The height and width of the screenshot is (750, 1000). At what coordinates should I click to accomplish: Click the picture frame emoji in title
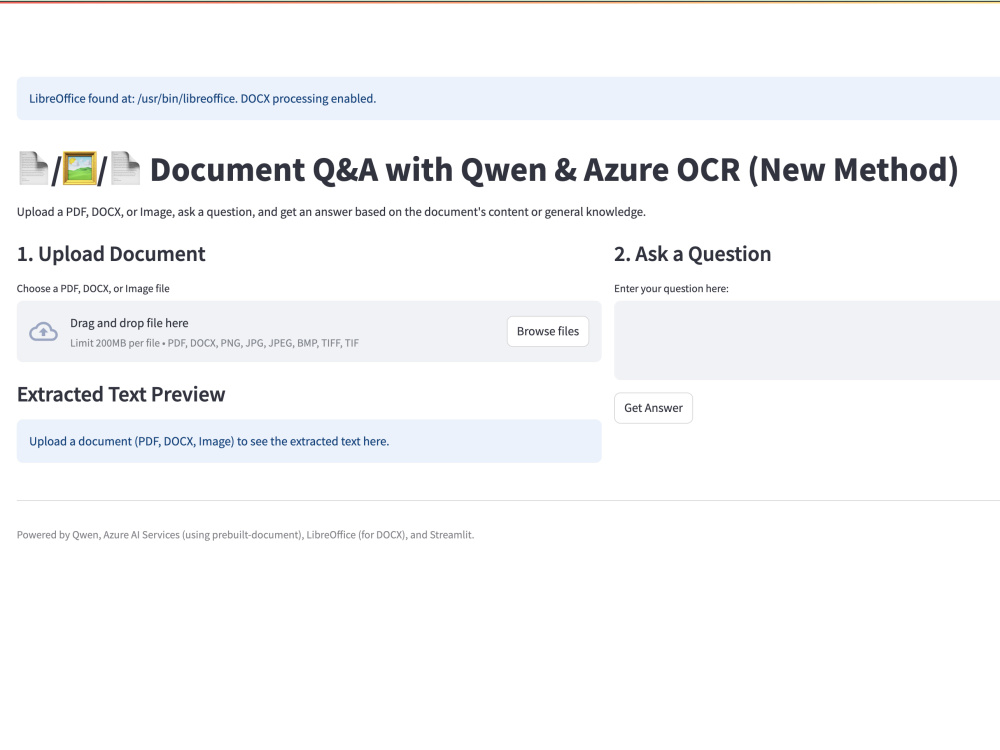(x=80, y=169)
